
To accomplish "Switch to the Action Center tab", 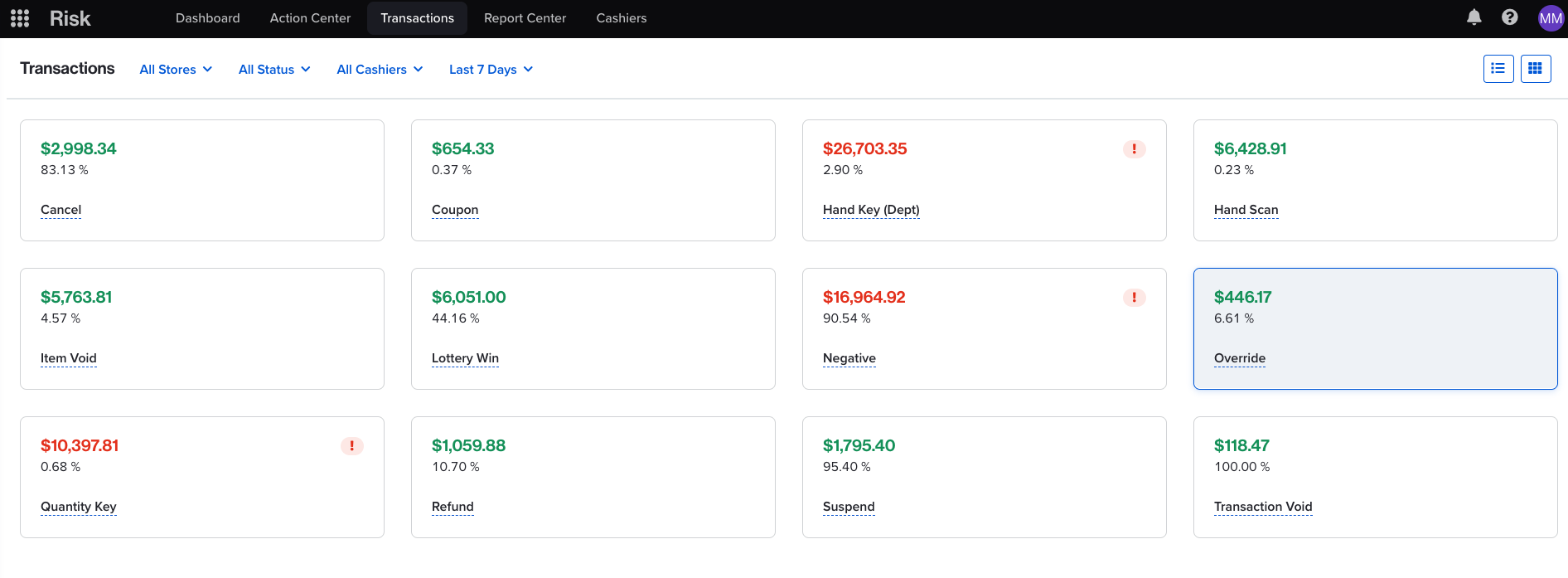I will [x=310, y=18].
